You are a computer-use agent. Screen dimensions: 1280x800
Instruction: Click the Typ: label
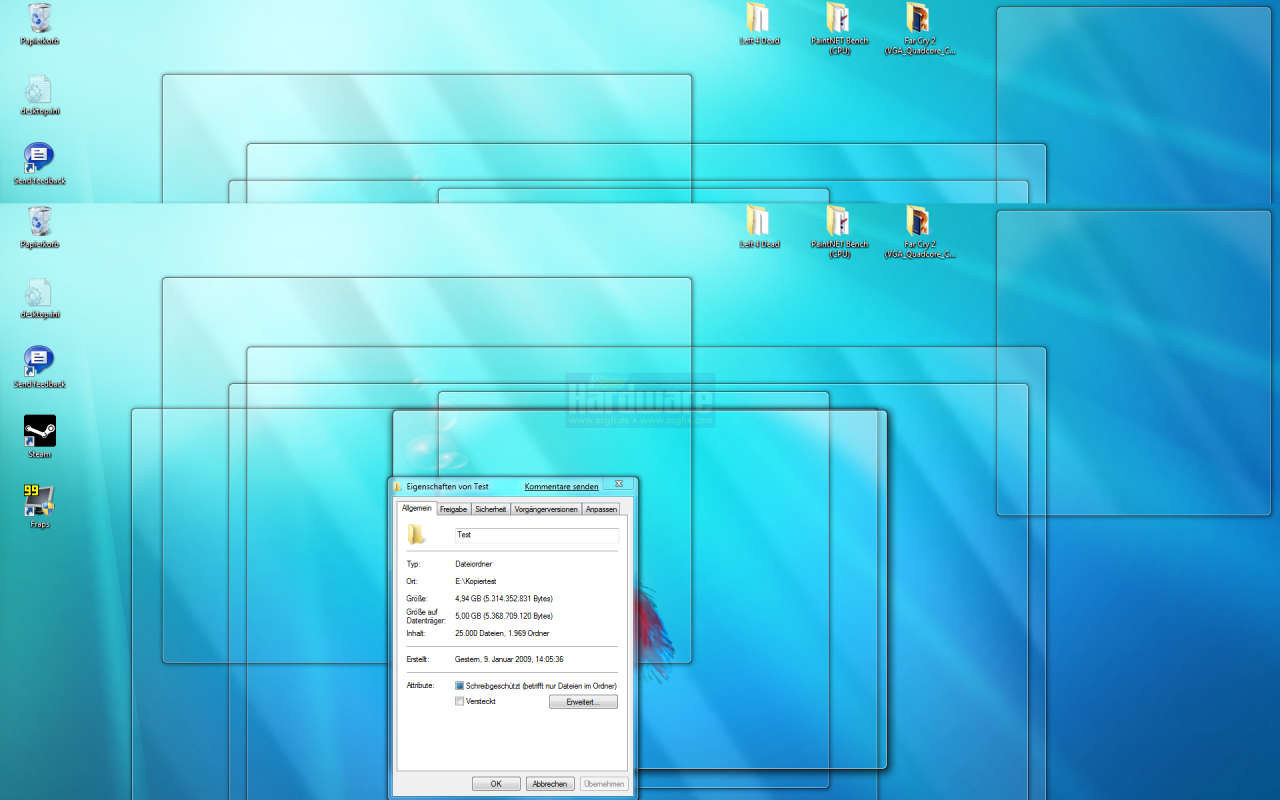[413, 564]
